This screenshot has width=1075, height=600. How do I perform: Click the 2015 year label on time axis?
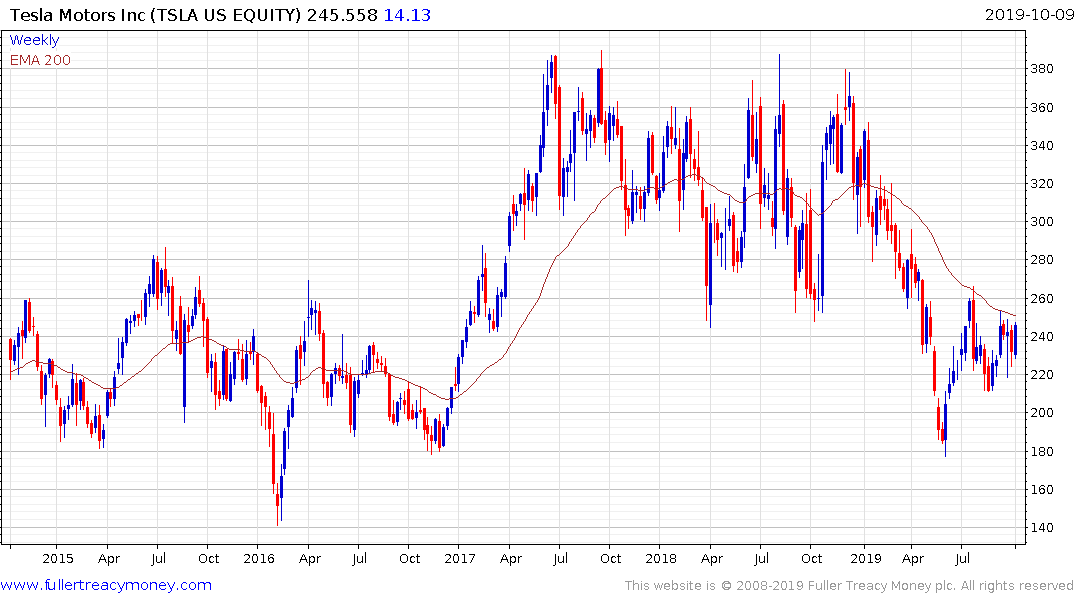click(x=58, y=558)
